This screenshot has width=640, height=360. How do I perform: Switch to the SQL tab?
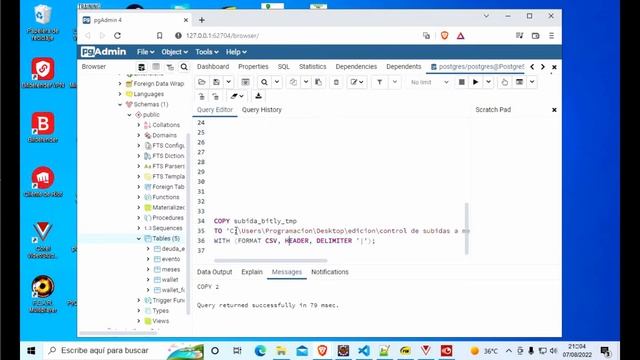pyautogui.click(x=283, y=67)
